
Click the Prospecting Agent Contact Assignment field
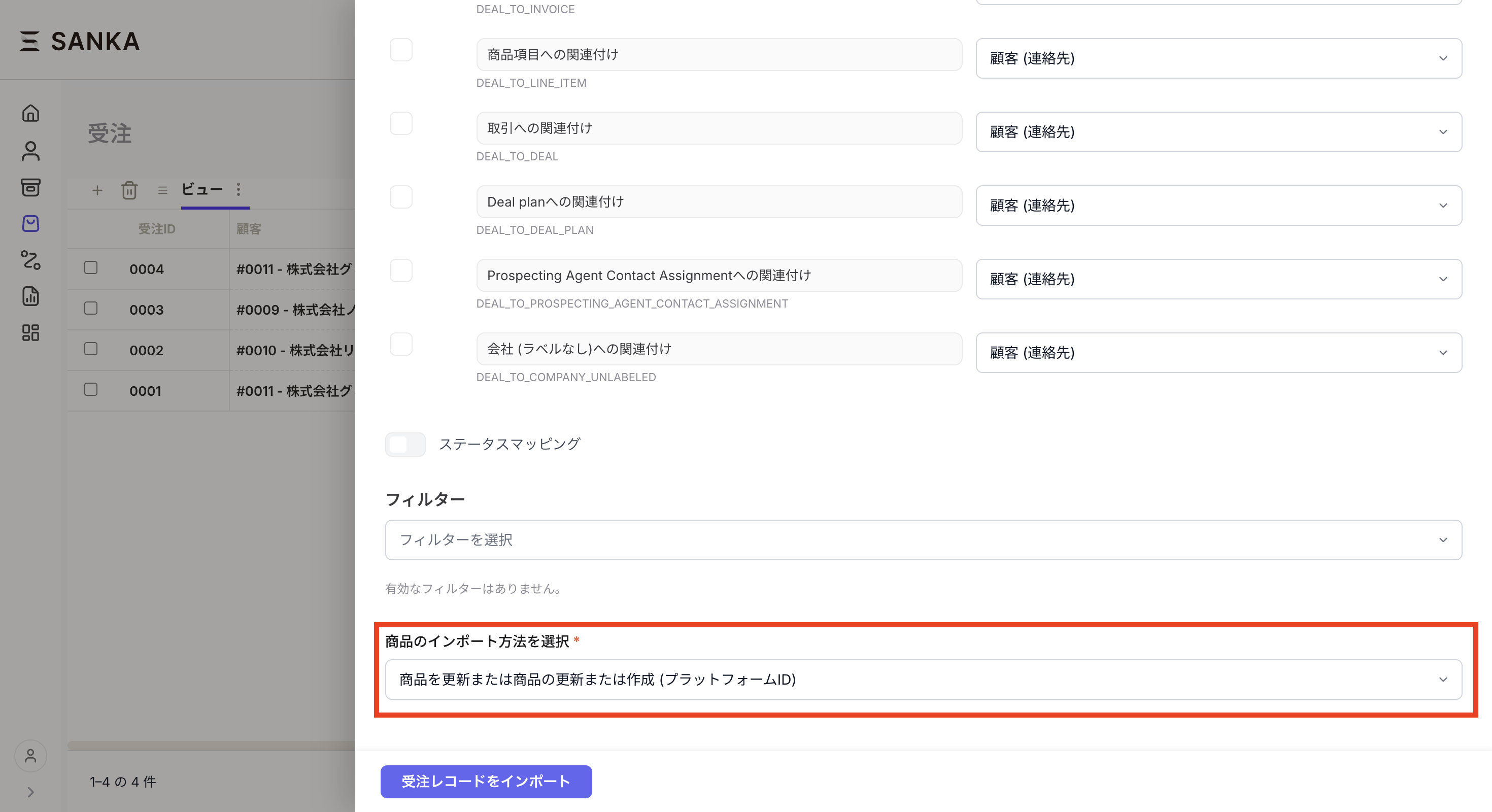coord(719,276)
